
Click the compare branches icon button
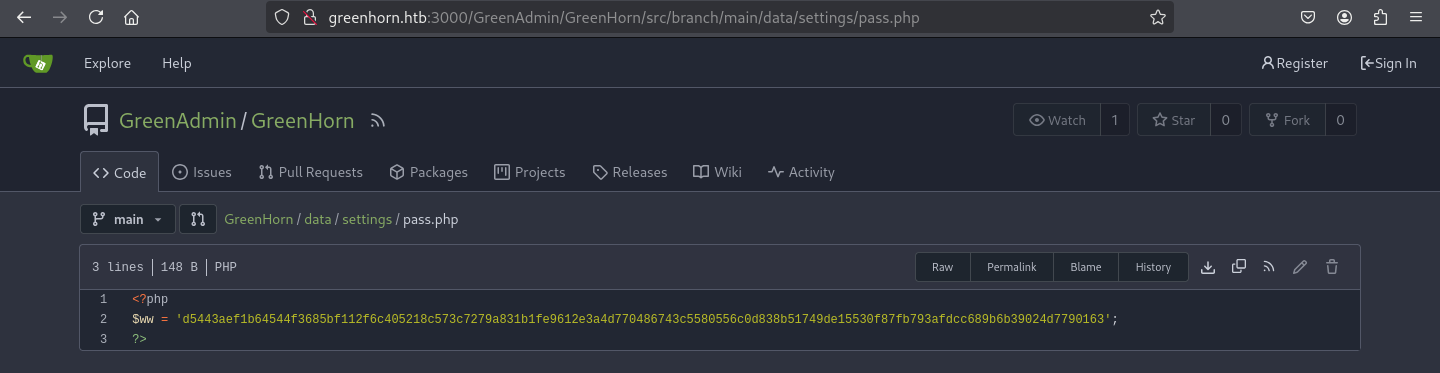pos(198,219)
